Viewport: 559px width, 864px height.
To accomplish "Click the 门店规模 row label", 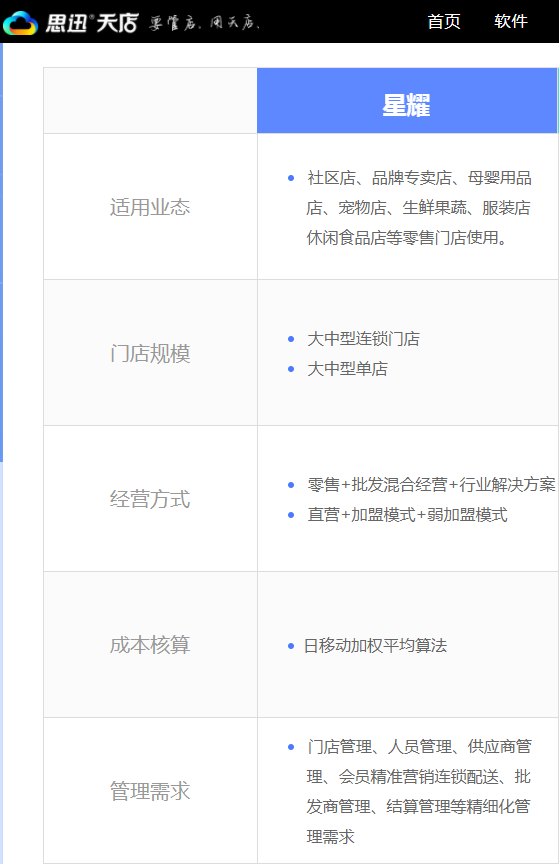I will click(150, 353).
